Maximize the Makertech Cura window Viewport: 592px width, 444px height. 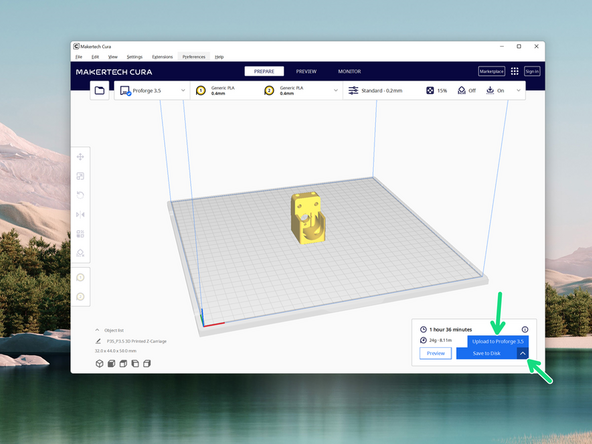(x=519, y=46)
